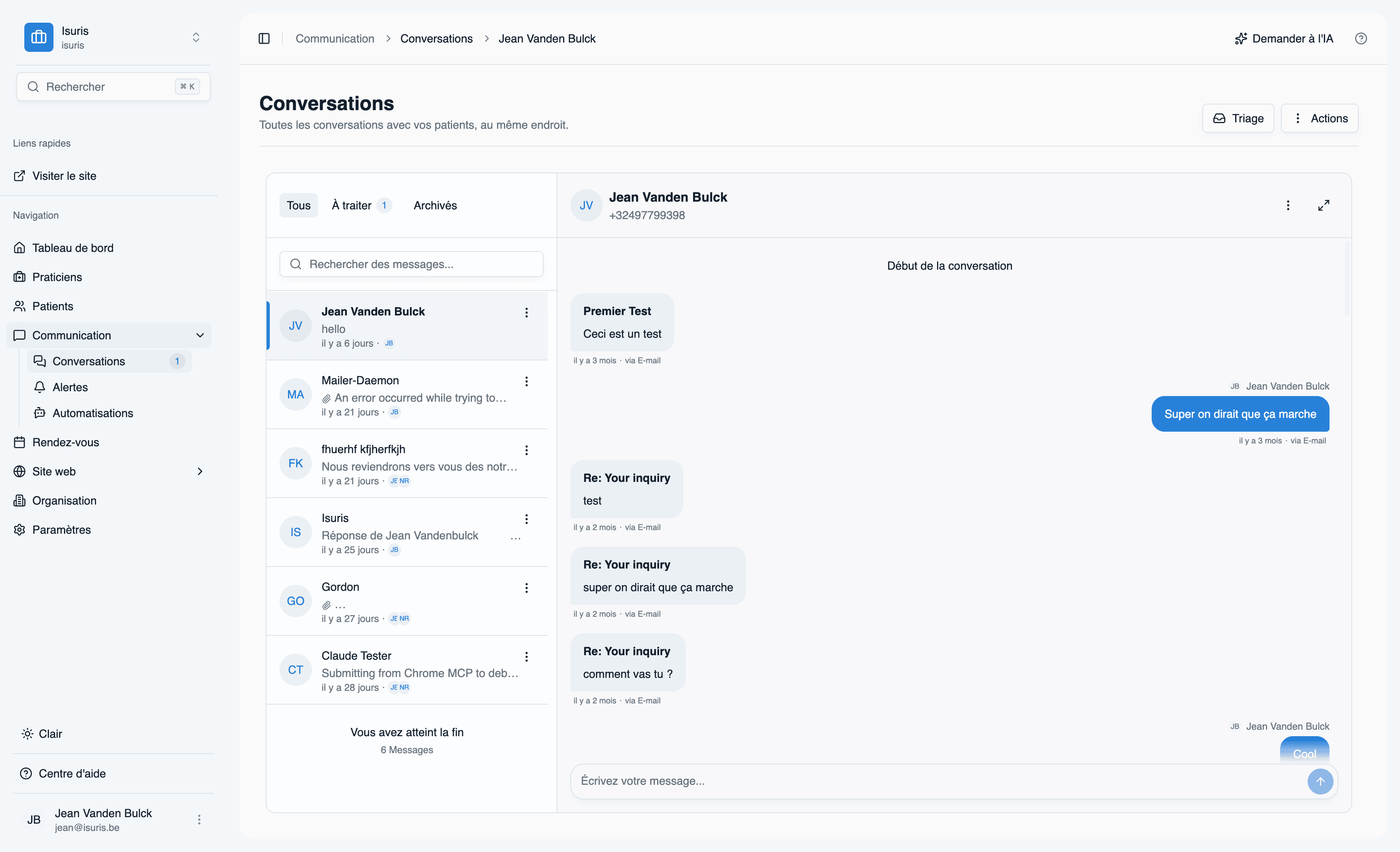Click the Re: Your inquiry 'test' message

626,489
